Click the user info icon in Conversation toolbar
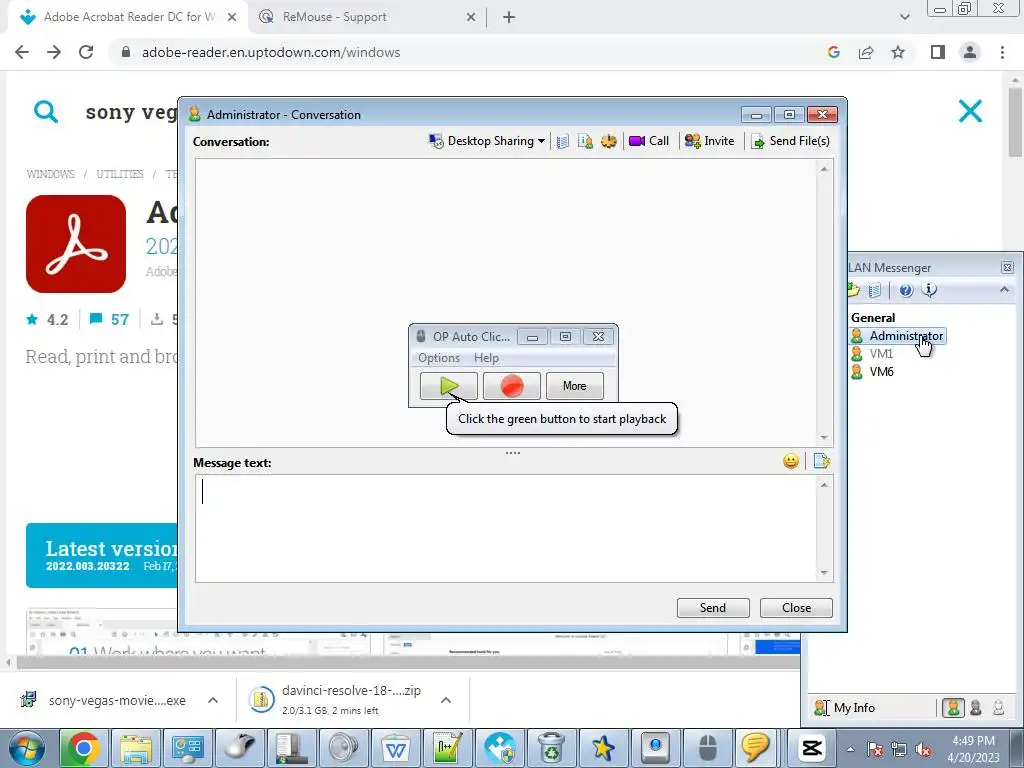 pyautogui.click(x=585, y=141)
